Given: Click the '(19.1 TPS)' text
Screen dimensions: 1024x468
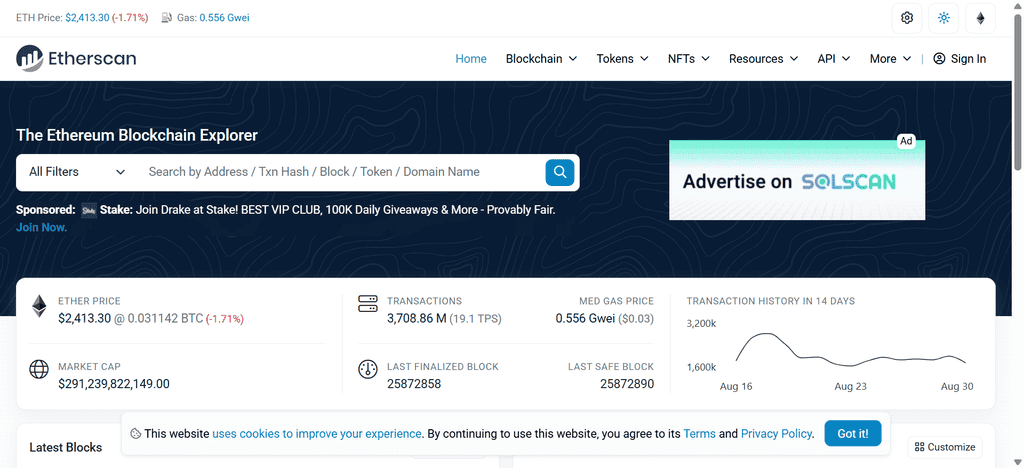Looking at the screenshot, I should coord(475,319).
